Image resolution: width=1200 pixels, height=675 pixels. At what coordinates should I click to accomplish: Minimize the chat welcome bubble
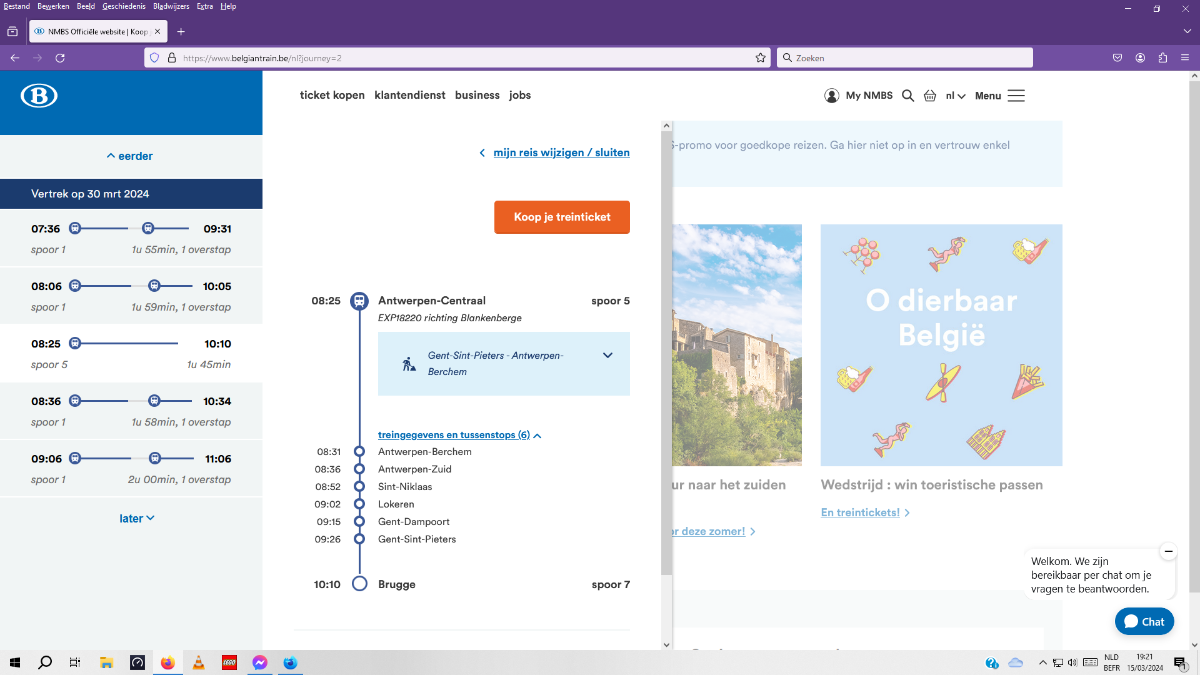[x=1168, y=551]
